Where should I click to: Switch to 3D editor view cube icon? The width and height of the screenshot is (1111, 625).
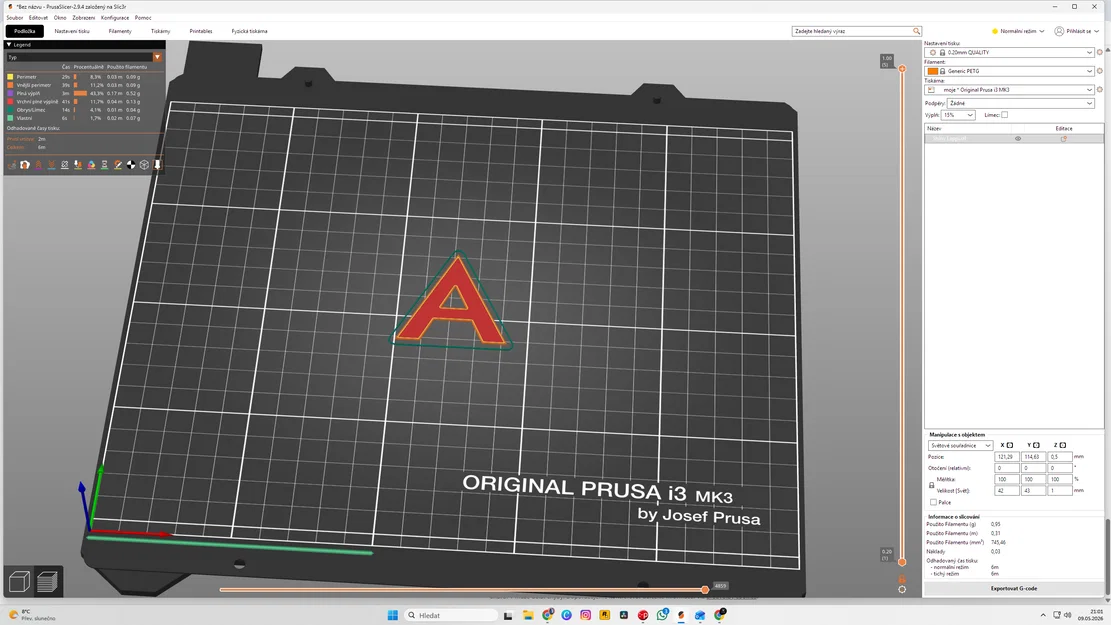coord(19,582)
